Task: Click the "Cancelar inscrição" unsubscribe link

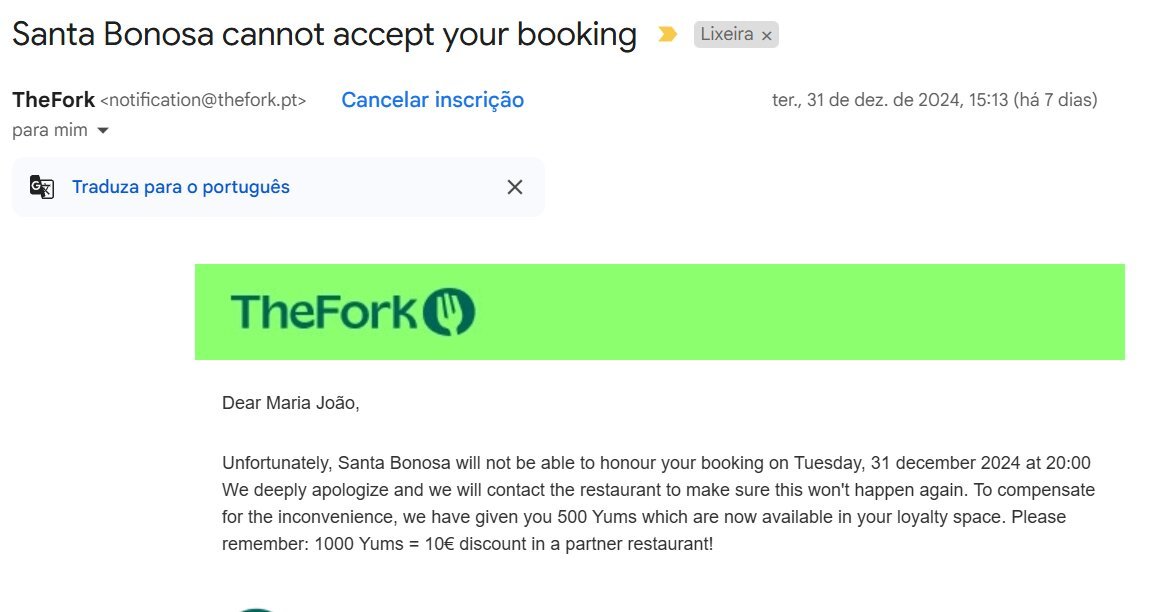Action: (x=432, y=100)
